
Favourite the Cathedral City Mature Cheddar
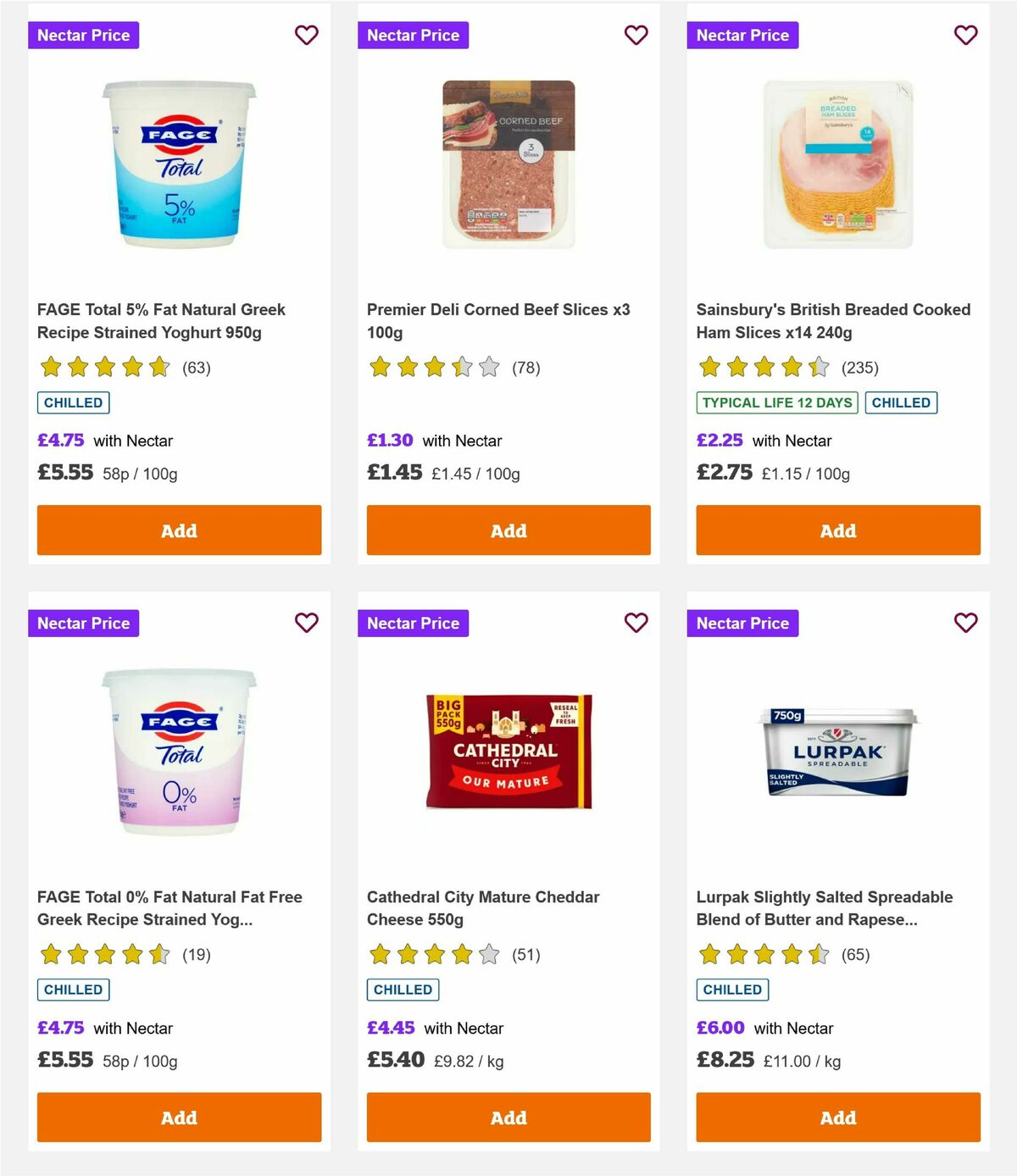coord(636,621)
